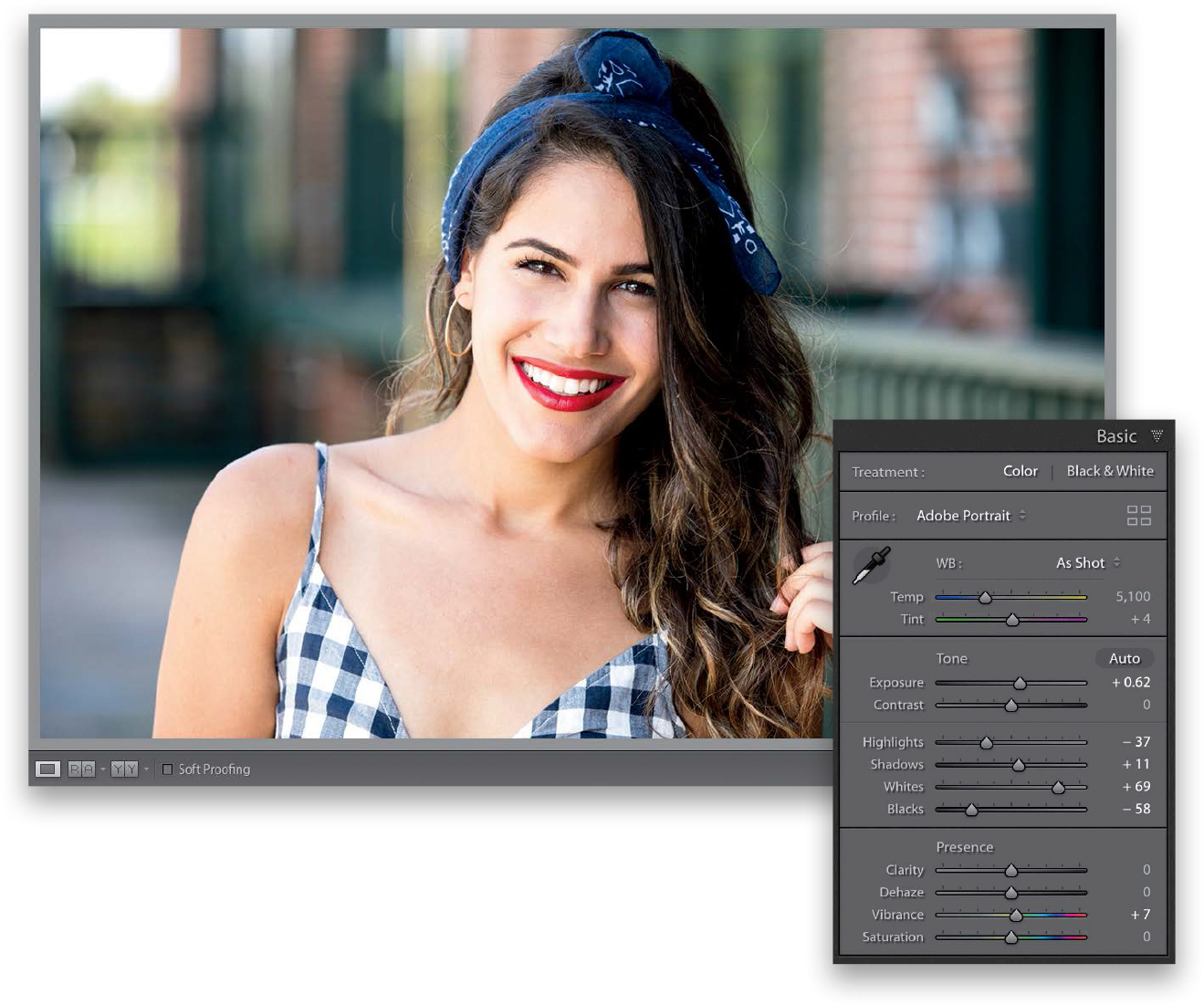Click the Basic panel title
This screenshot has height=1005, width=1204.
coord(1116,436)
